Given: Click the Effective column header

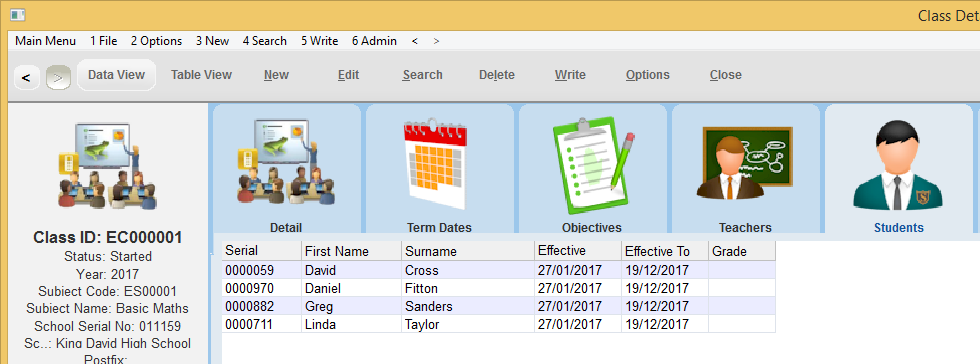Looking at the screenshot, I should click(578, 251).
